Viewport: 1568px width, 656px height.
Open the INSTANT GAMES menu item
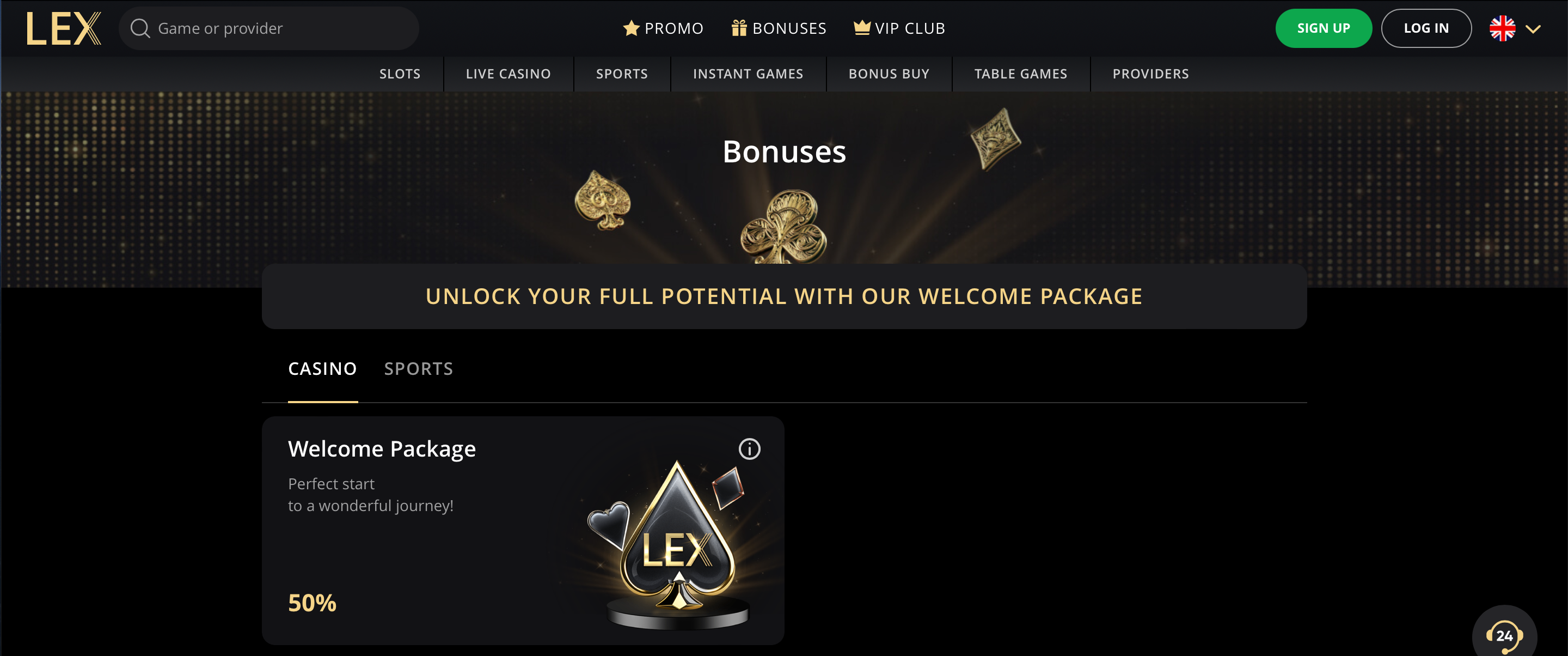coord(748,74)
